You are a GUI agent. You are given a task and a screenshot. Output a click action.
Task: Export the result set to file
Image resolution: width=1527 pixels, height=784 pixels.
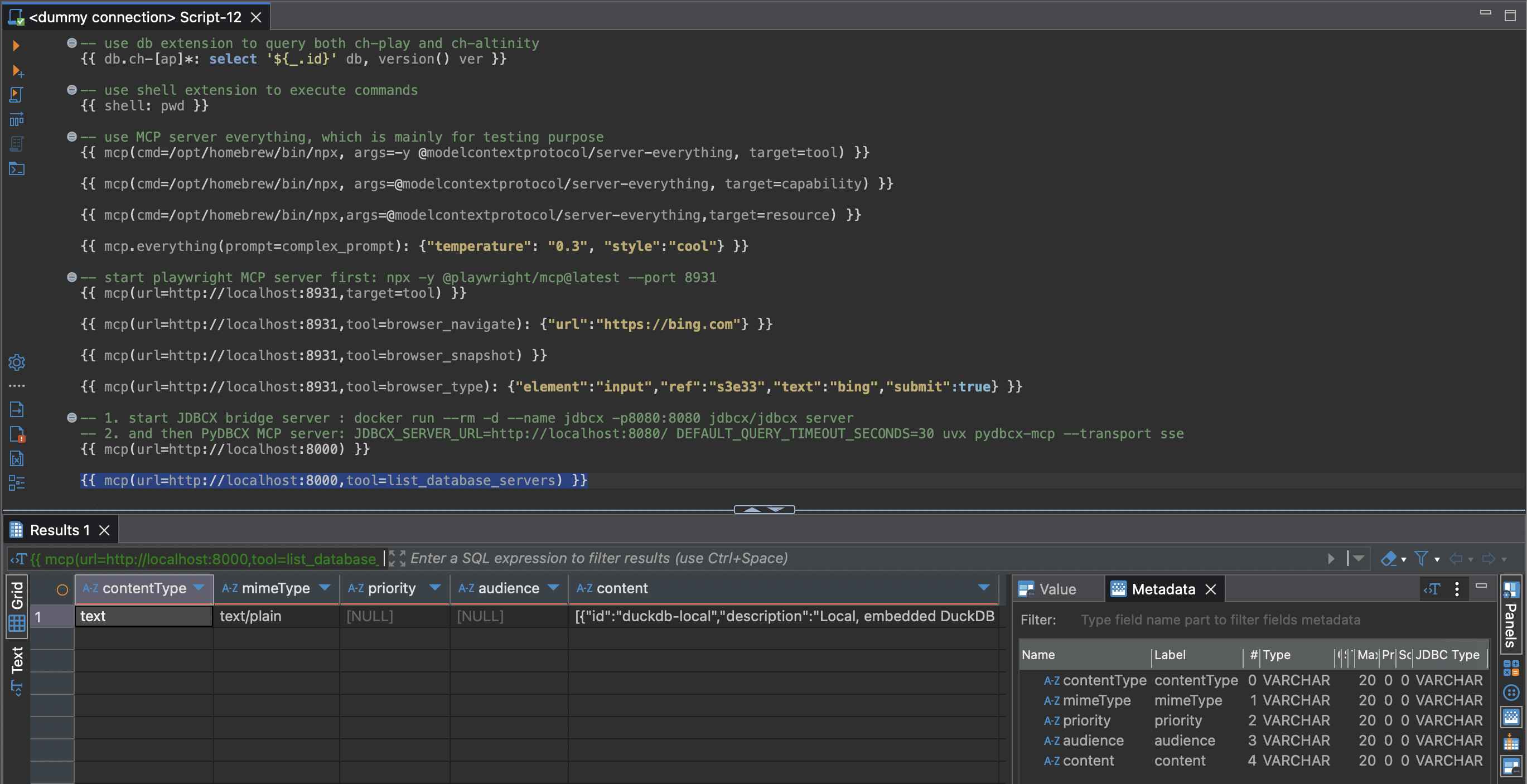(x=17, y=409)
